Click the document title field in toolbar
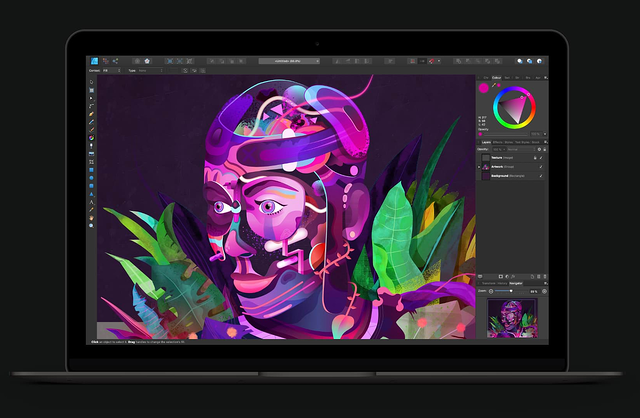The height and width of the screenshot is (418, 640). pos(289,61)
